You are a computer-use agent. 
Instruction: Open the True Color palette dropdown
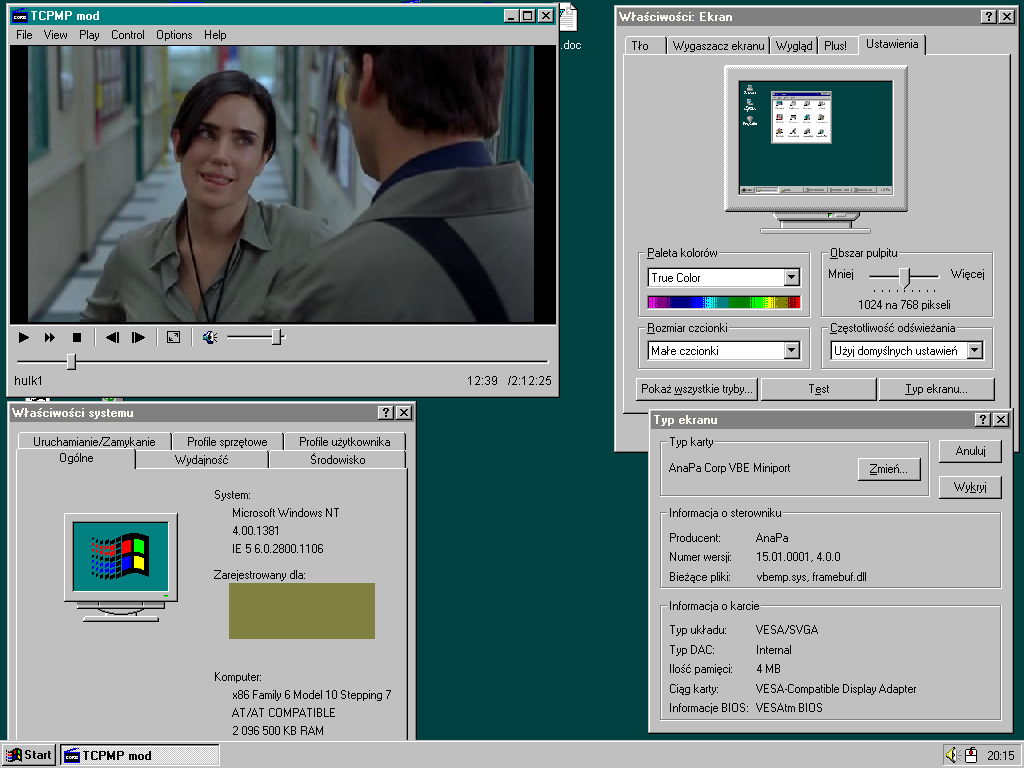[792, 278]
